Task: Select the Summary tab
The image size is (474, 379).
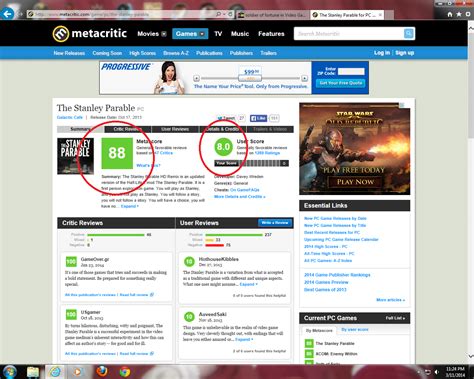Action: pyautogui.click(x=80, y=129)
